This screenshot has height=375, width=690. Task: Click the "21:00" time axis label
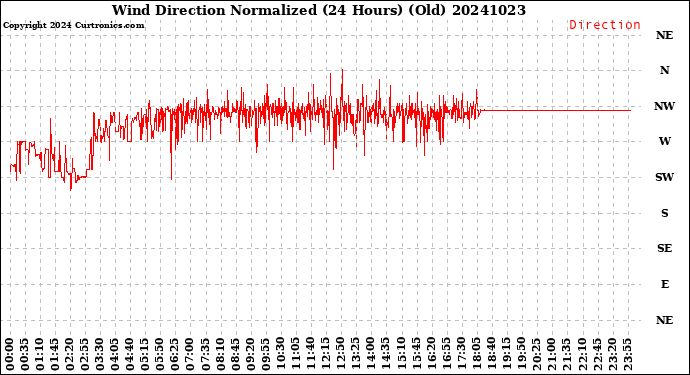(551, 355)
